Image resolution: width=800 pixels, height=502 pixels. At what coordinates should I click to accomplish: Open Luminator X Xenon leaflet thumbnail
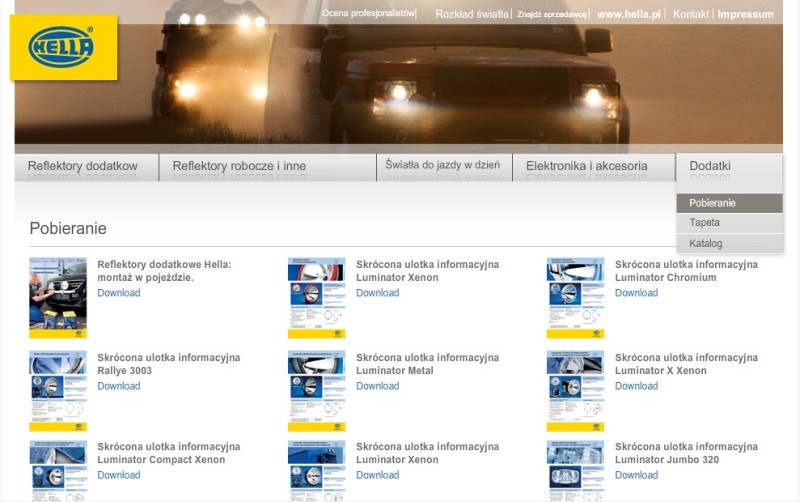click(x=576, y=391)
